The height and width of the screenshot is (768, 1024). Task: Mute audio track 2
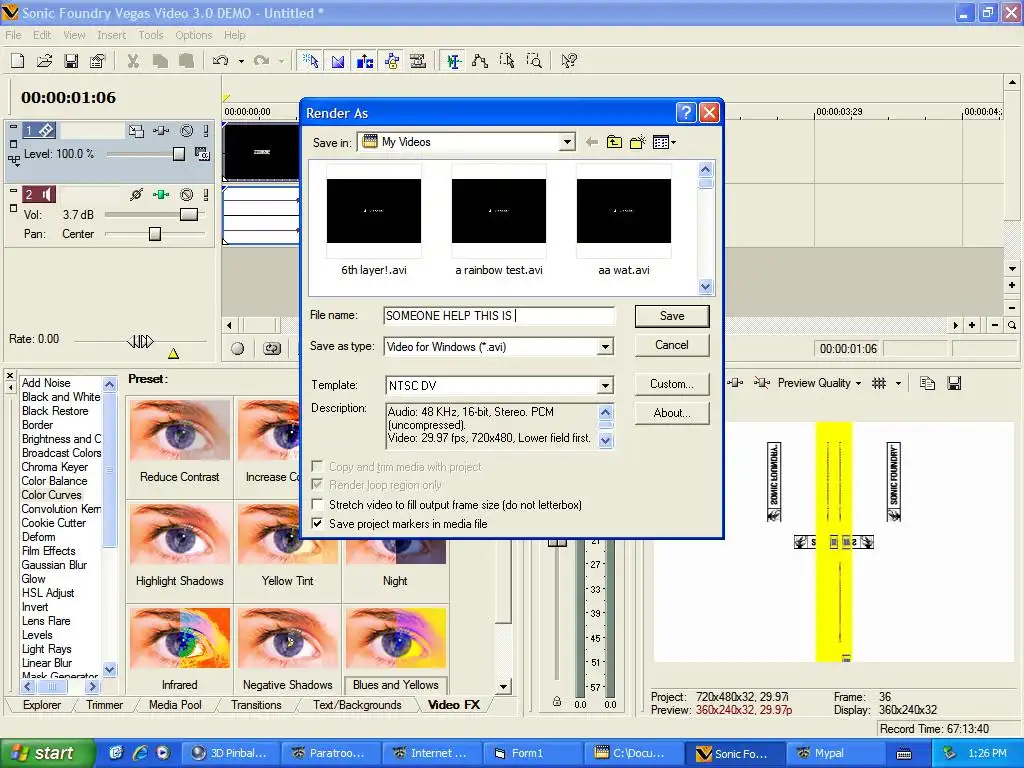click(187, 195)
